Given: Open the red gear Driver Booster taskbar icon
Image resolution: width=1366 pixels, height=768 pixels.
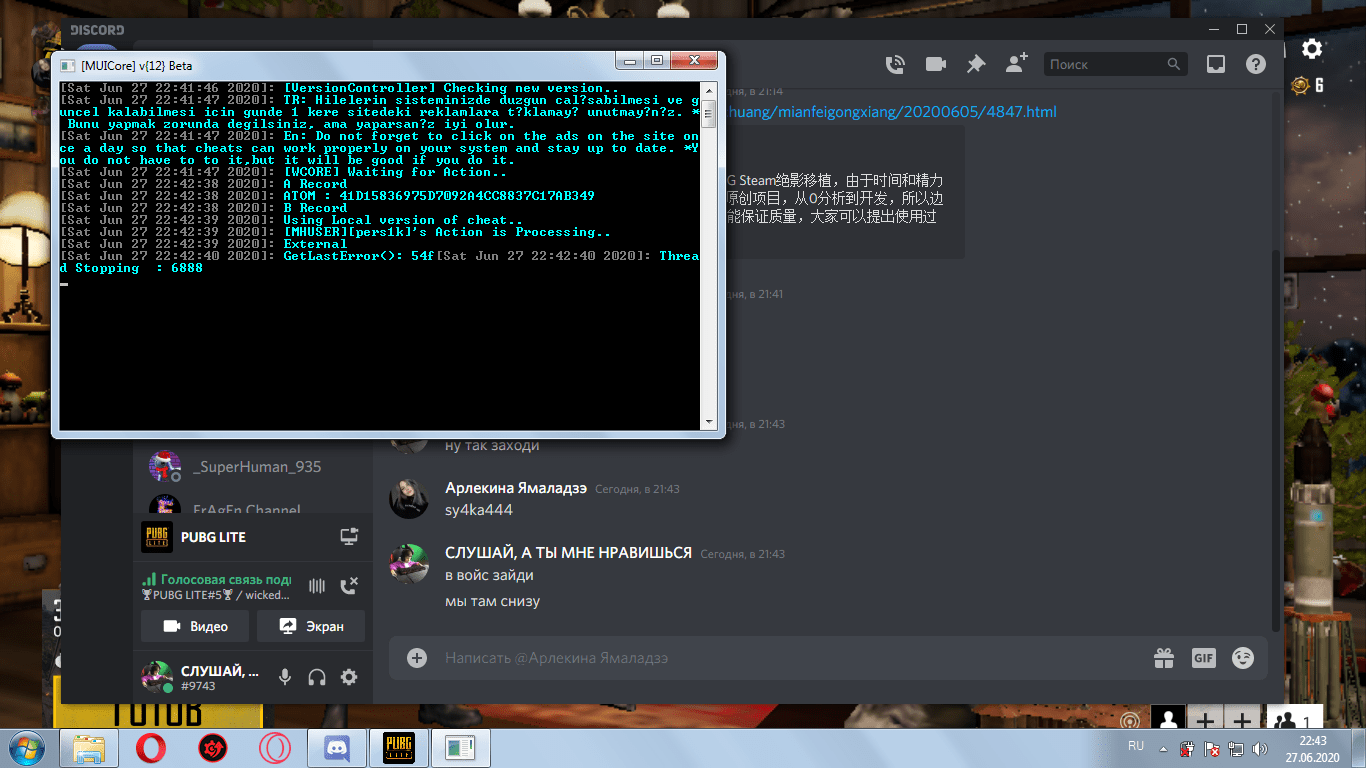Looking at the screenshot, I should click(213, 747).
